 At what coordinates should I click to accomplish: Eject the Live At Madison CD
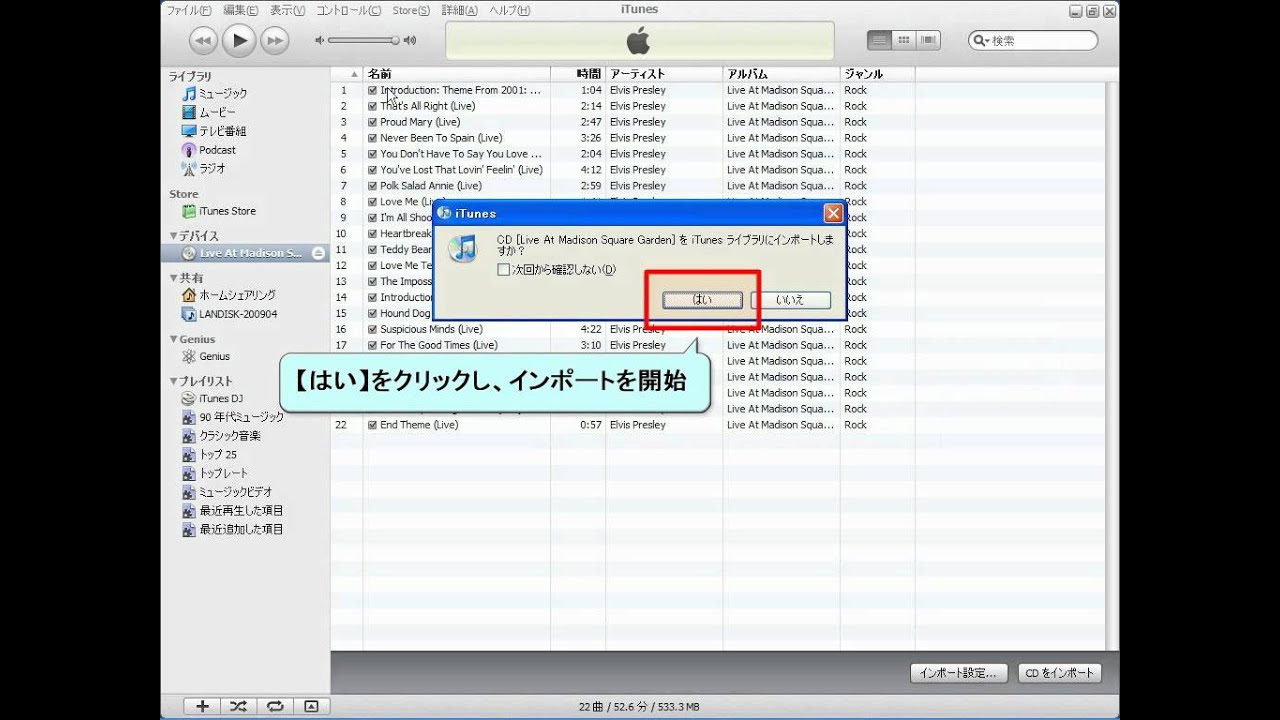(x=318, y=254)
